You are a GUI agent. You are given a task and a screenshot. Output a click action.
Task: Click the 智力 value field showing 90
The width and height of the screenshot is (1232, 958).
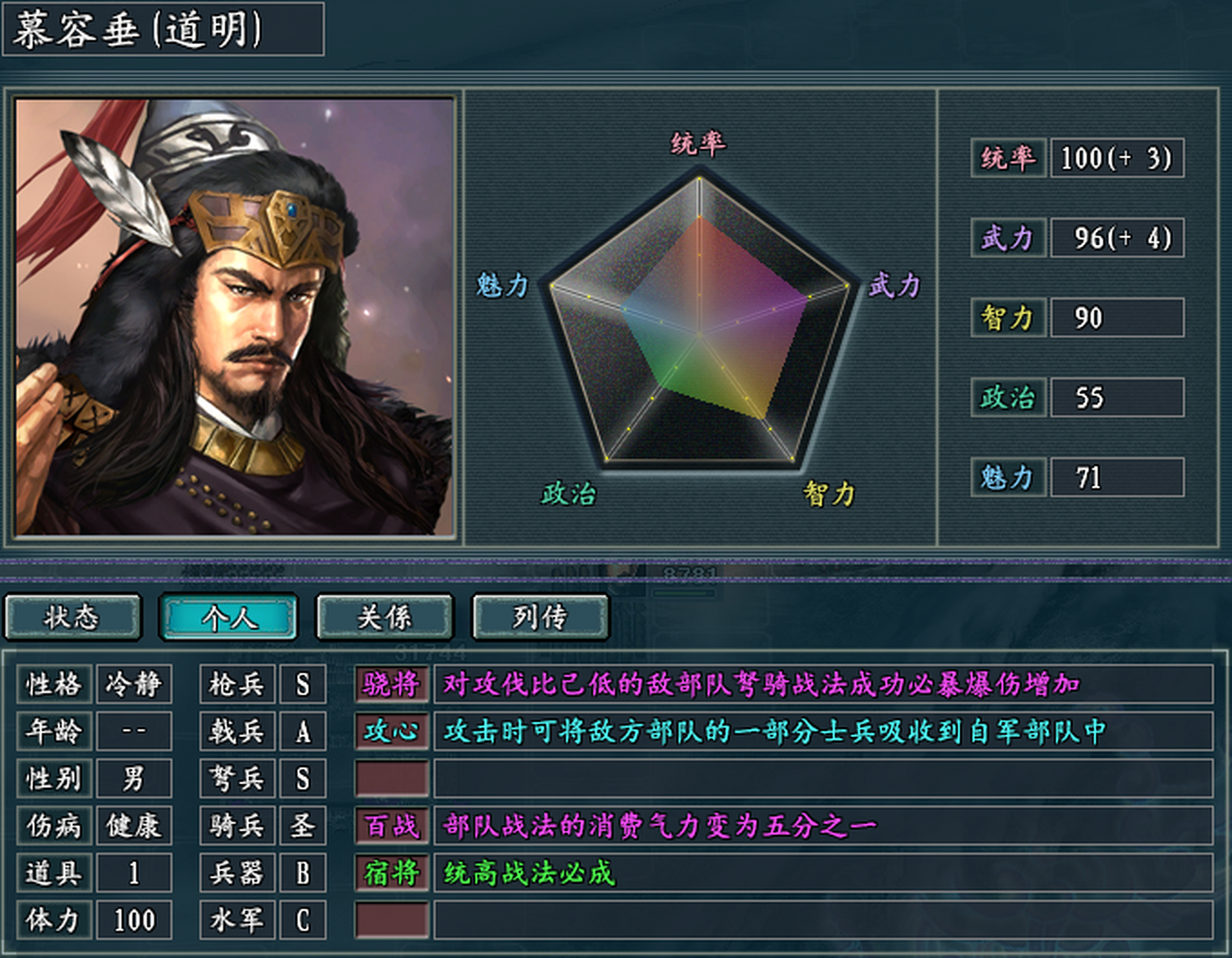(1117, 318)
